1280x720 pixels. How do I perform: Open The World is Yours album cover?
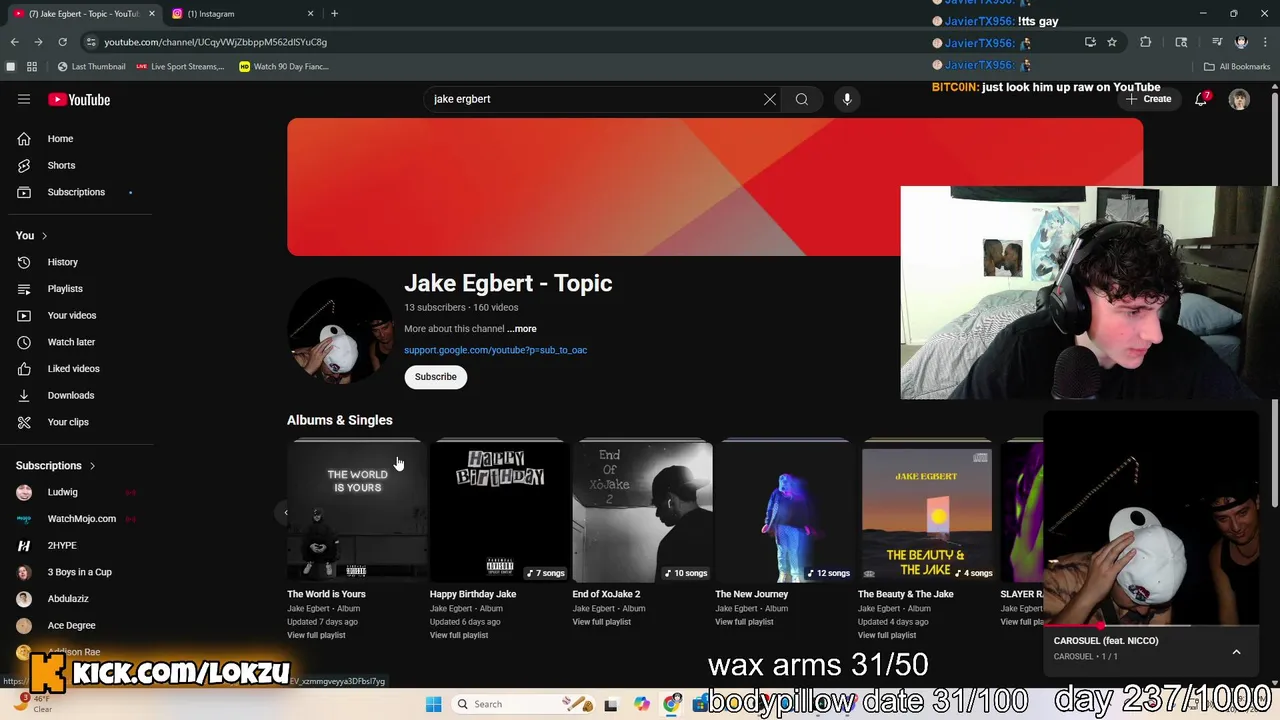point(356,511)
